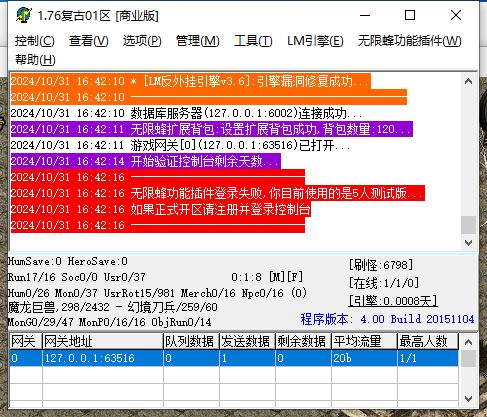Click the 网关地址 column header
Image resolution: width=487 pixels, height=417 pixels.
coord(103,341)
